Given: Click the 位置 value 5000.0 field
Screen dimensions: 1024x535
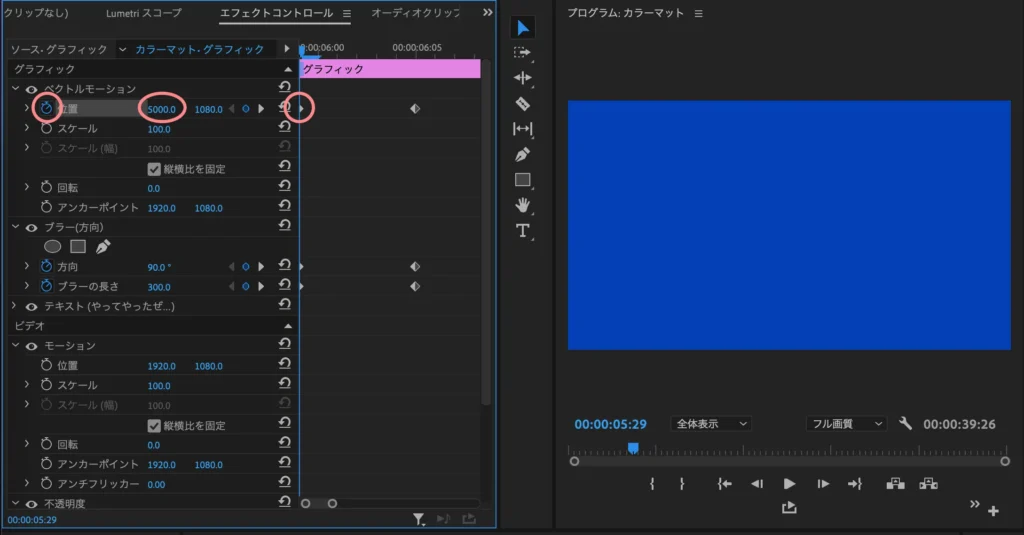Looking at the screenshot, I should coord(161,109).
